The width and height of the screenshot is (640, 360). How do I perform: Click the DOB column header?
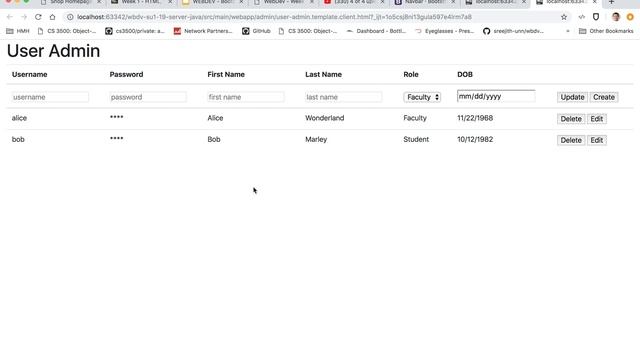[x=464, y=74]
